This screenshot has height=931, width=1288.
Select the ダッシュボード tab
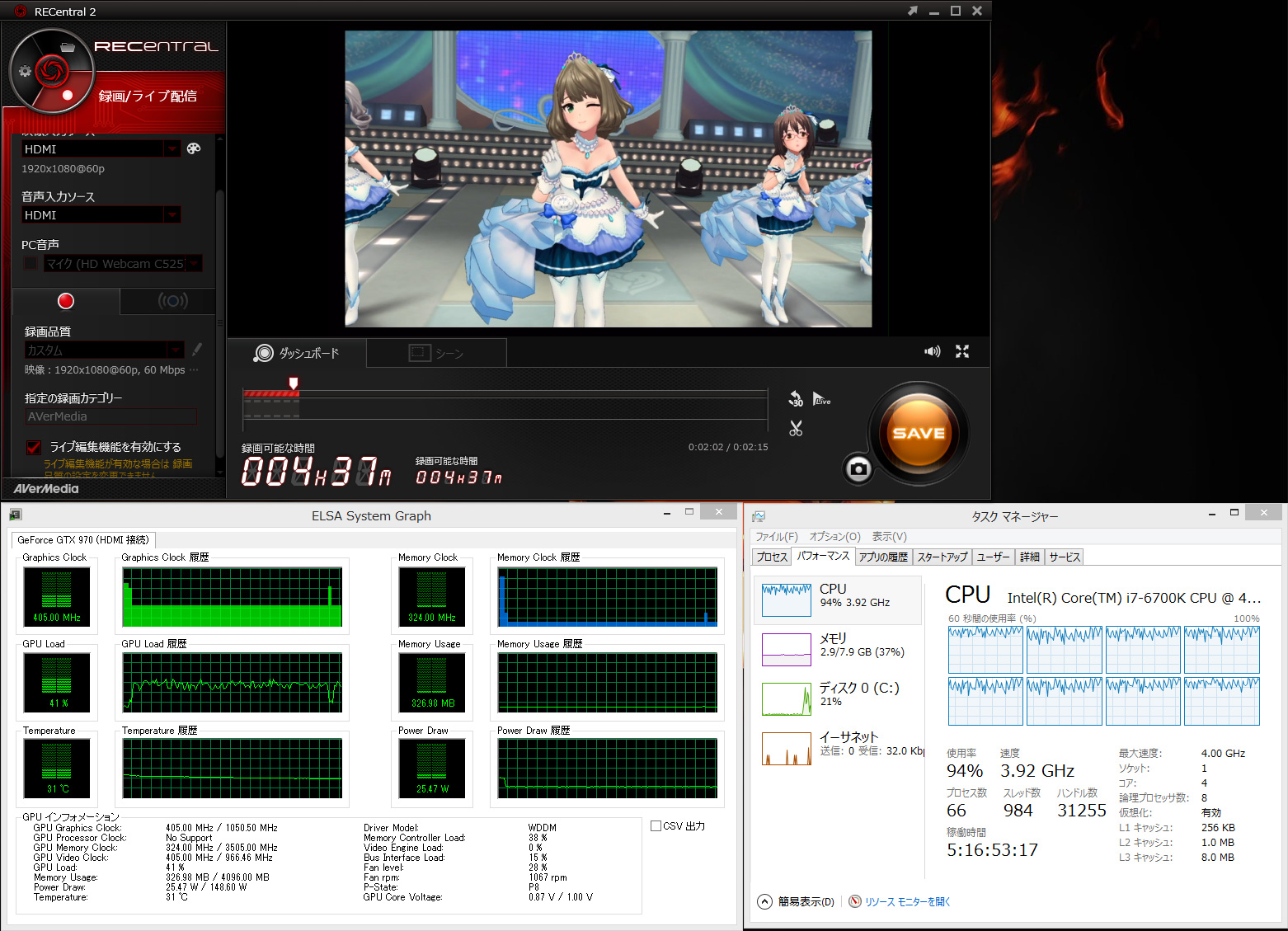pyautogui.click(x=297, y=353)
